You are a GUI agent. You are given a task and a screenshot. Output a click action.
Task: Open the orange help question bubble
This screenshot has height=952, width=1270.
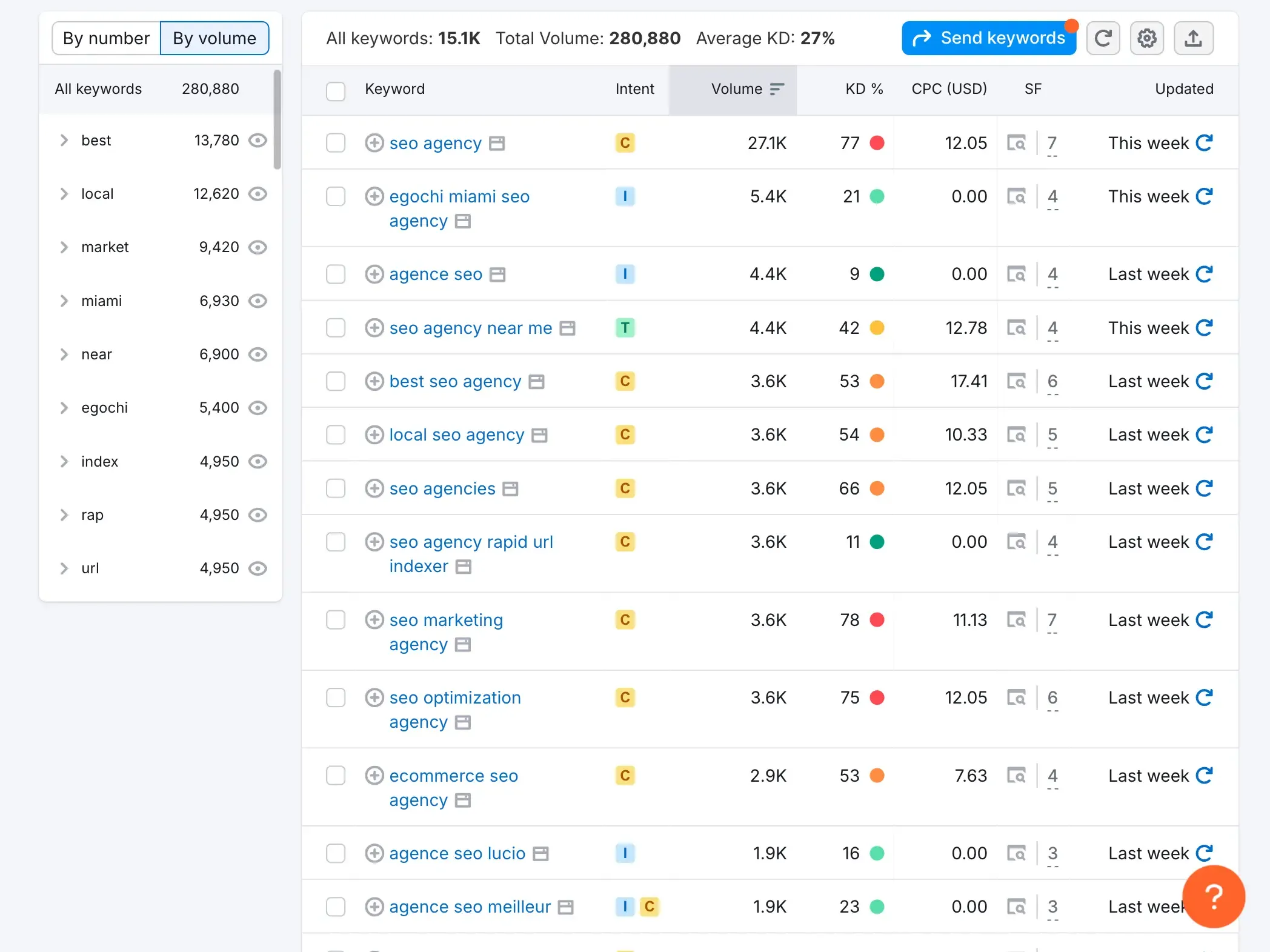click(1213, 896)
